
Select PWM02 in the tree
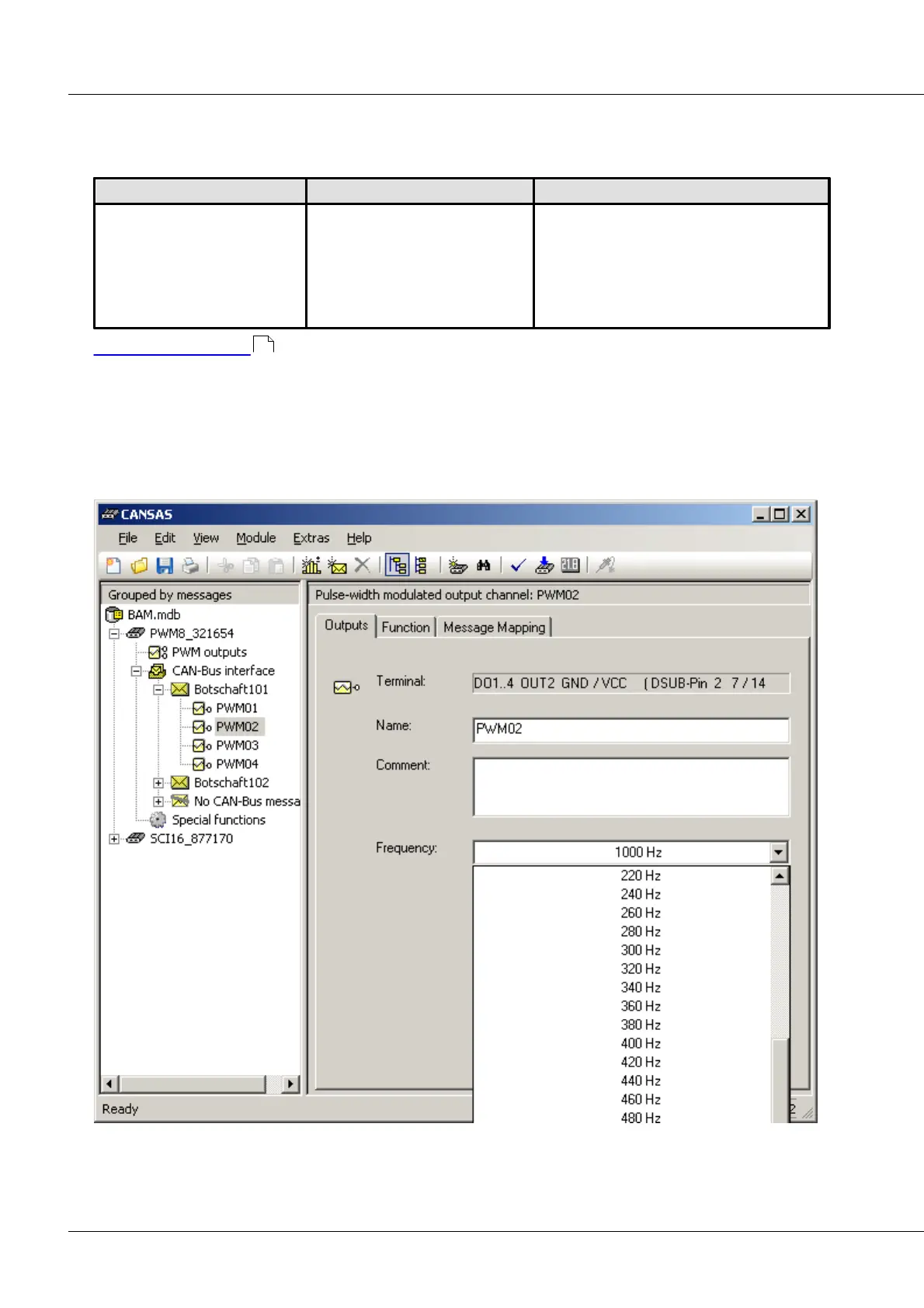tap(238, 726)
